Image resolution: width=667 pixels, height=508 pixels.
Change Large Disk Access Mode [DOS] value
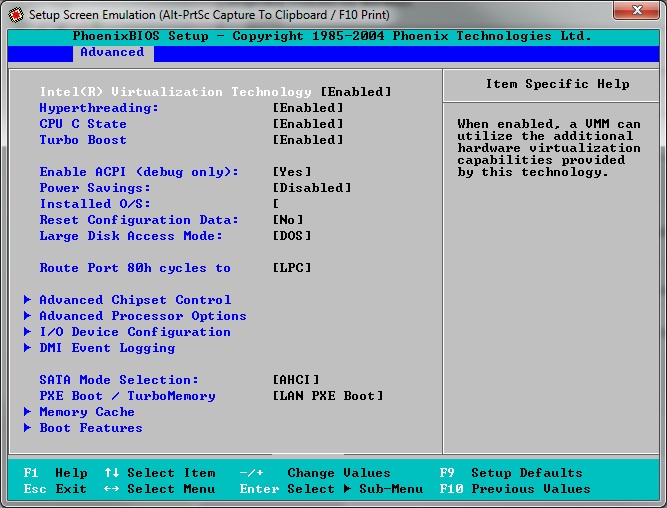coord(292,236)
